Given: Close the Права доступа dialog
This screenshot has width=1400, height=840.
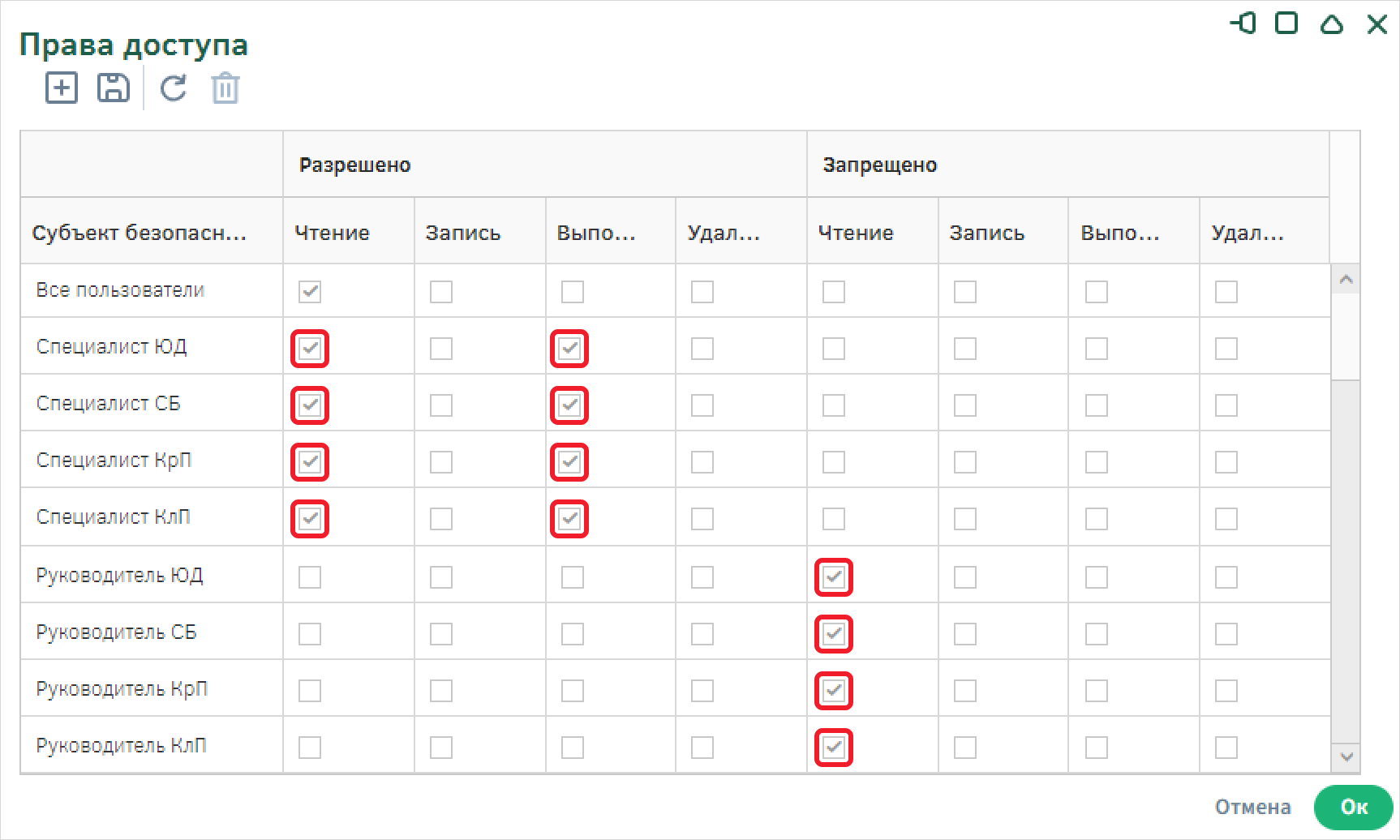Looking at the screenshot, I should (x=1377, y=24).
